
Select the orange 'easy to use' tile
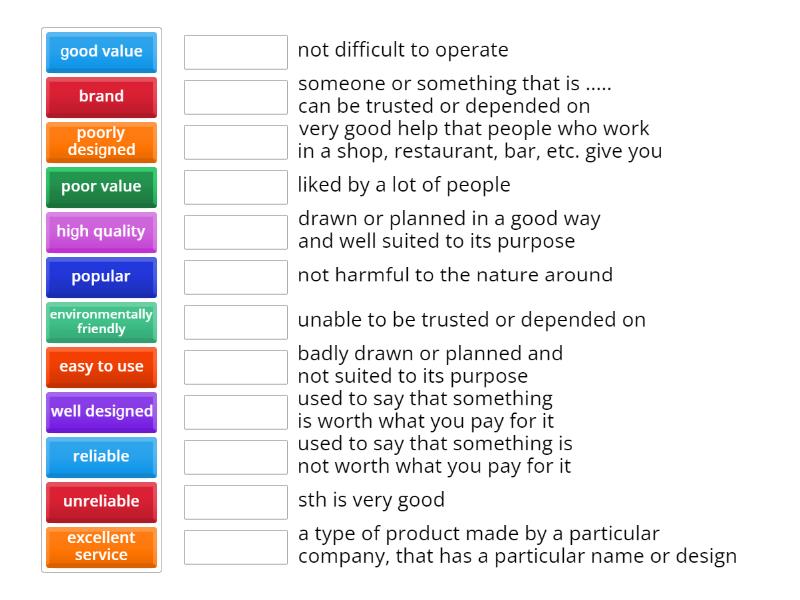[101, 367]
